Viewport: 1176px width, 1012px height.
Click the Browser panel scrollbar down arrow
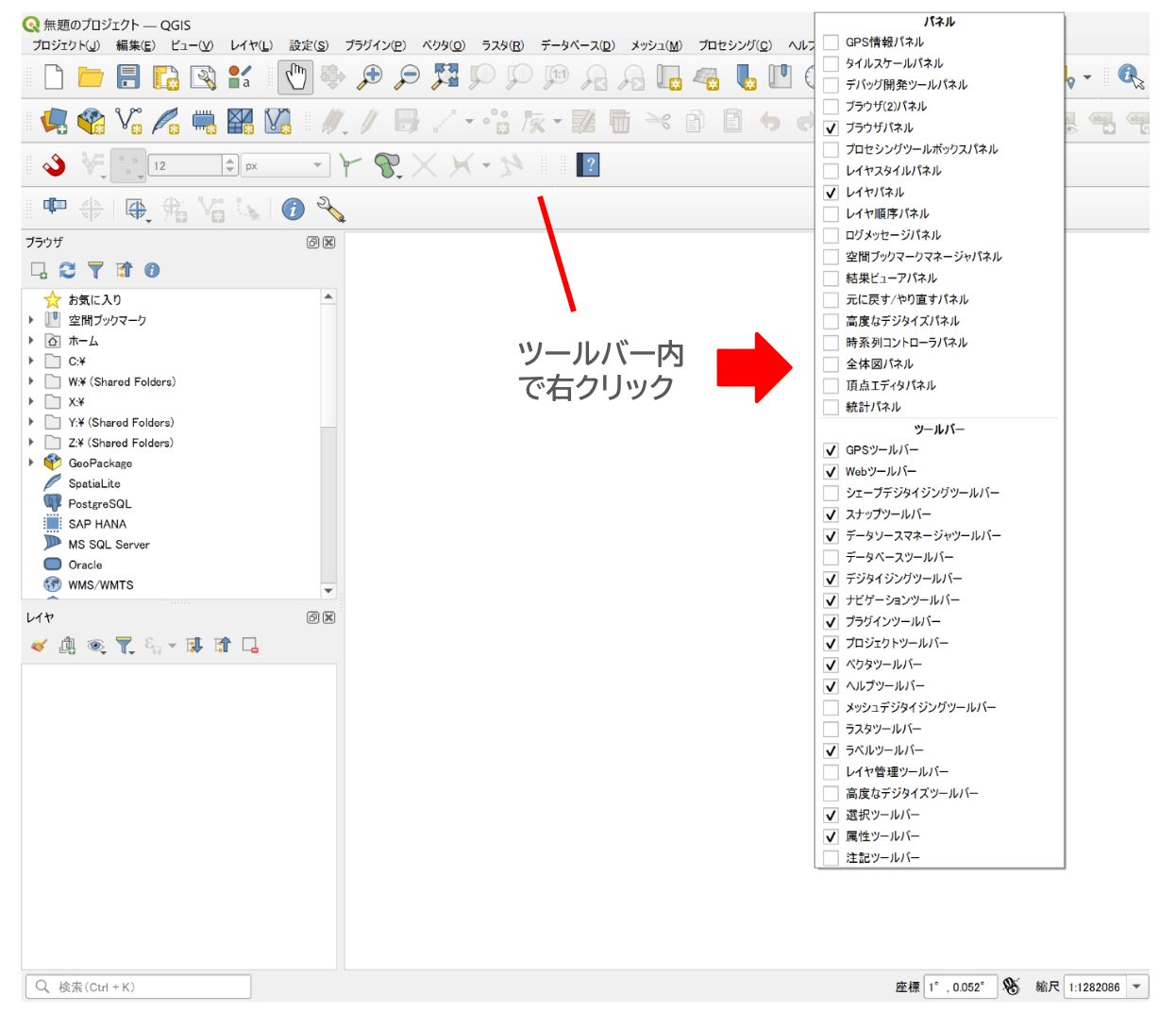[328, 591]
